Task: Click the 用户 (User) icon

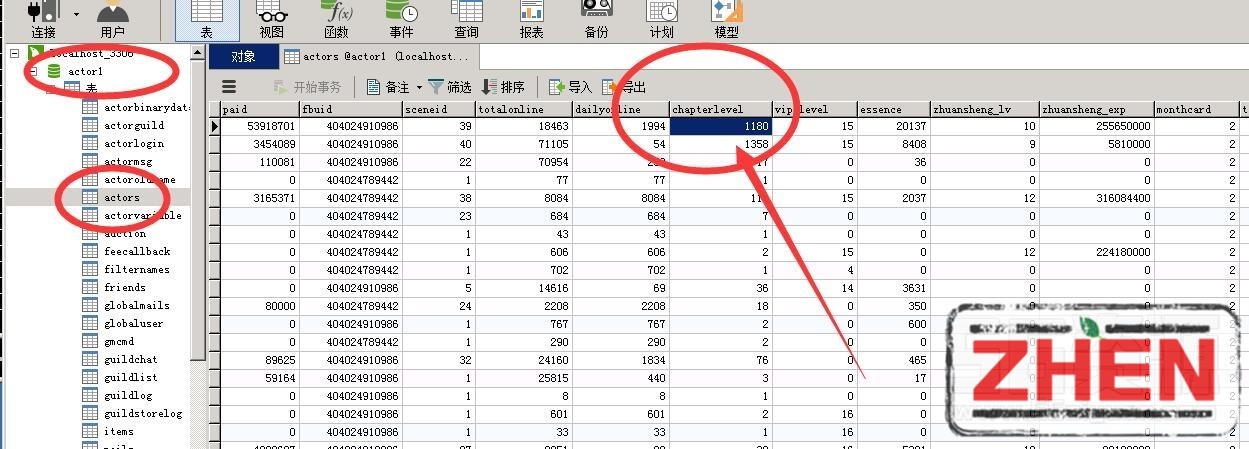Action: coord(113,18)
